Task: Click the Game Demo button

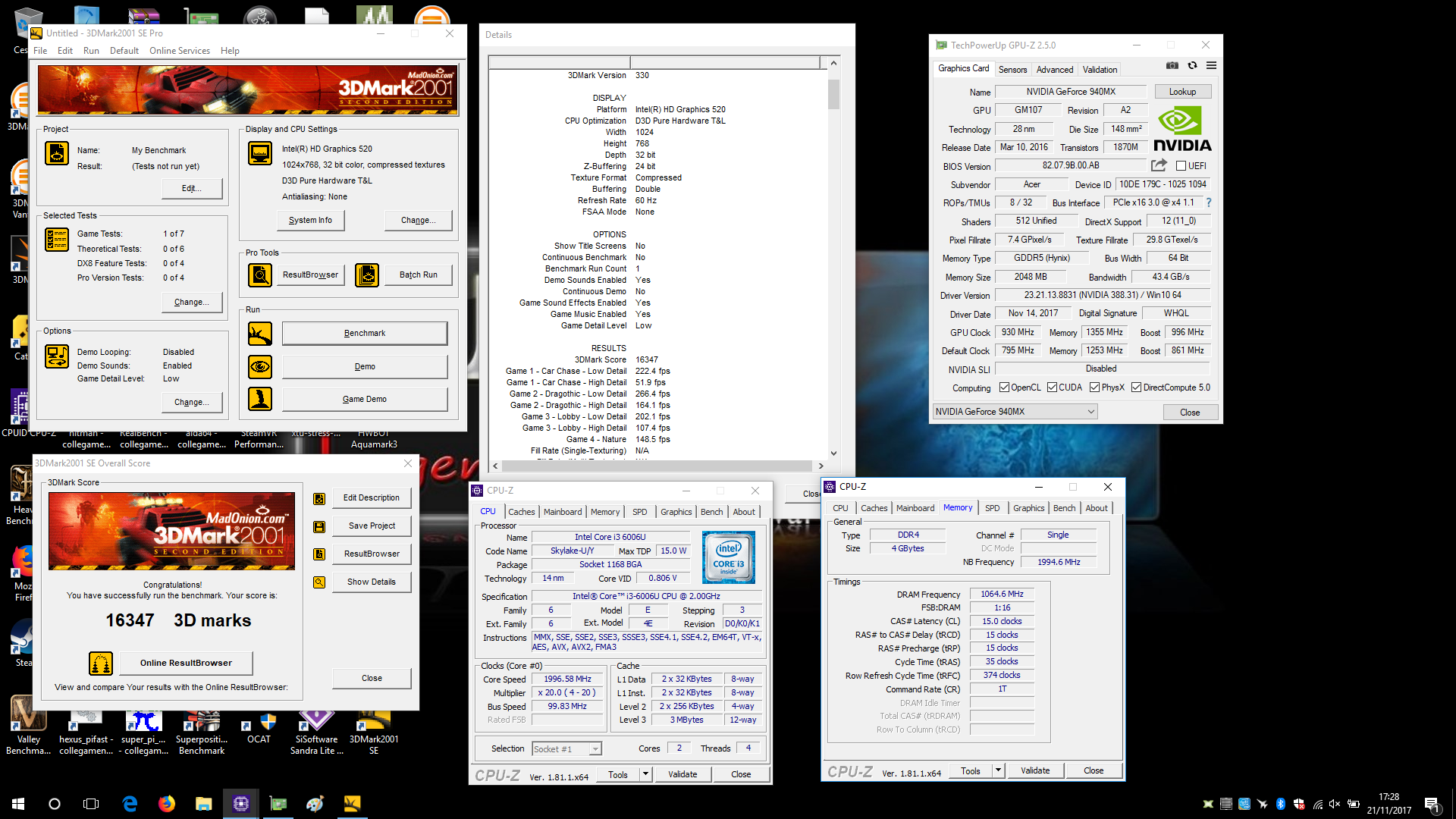Action: point(365,399)
